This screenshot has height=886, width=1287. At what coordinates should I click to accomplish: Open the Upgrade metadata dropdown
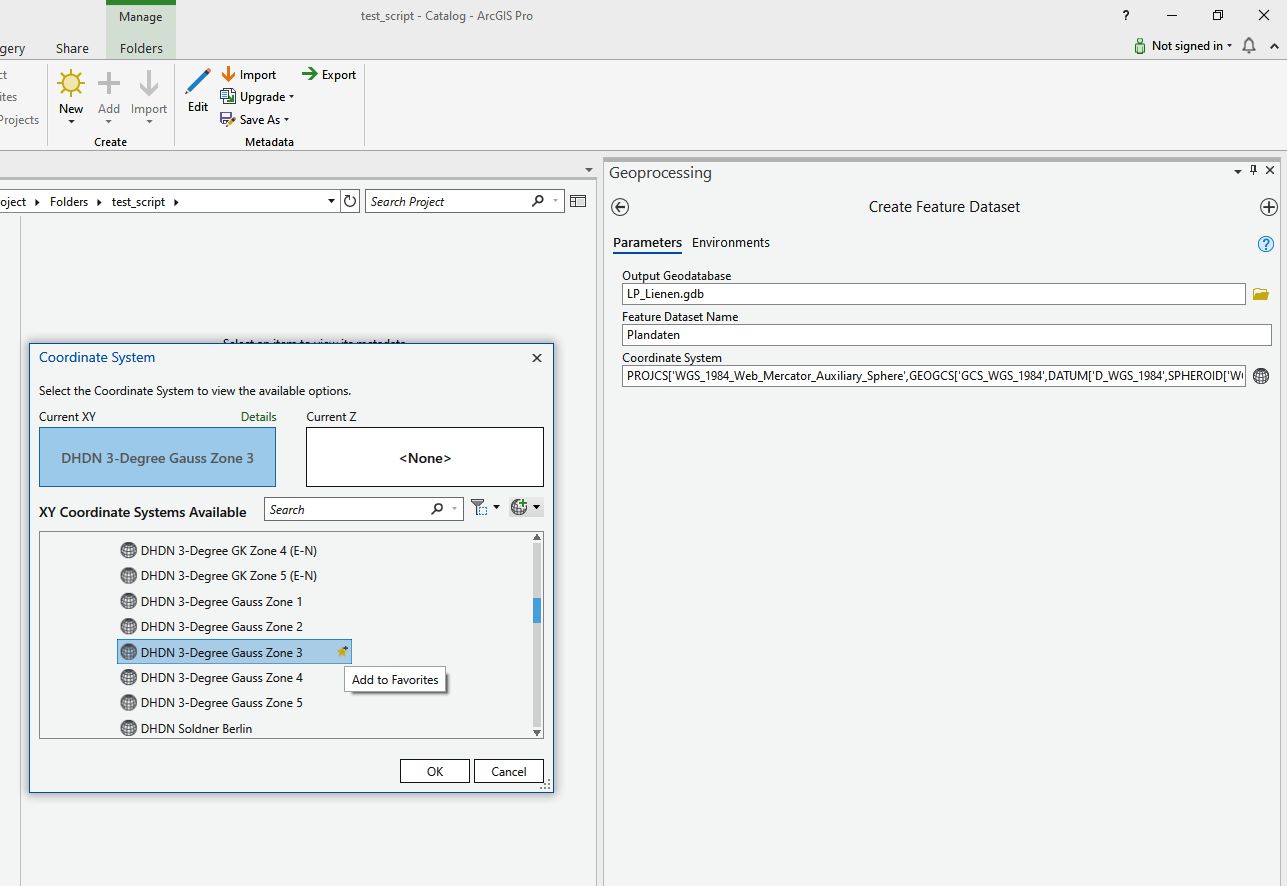(257, 97)
